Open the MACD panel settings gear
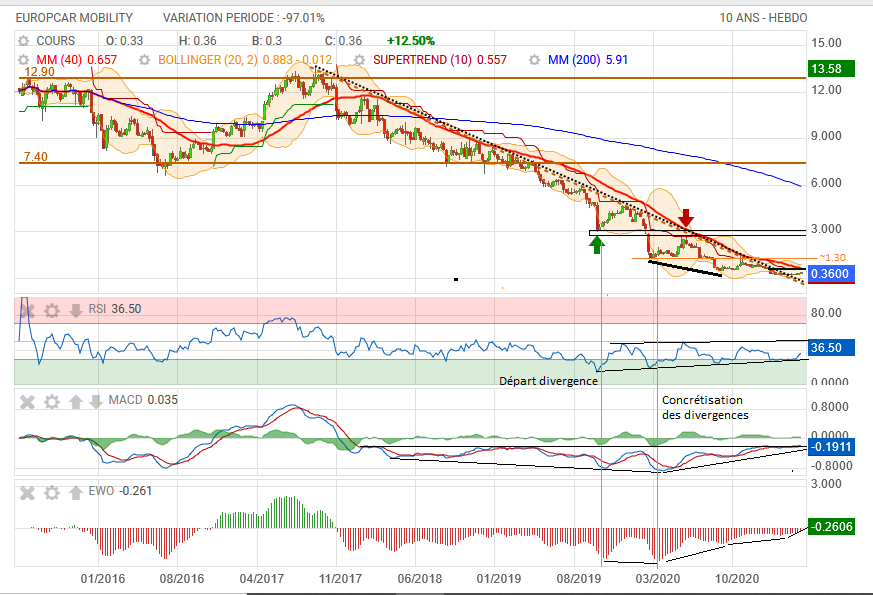Screen dimensions: 873x595 pos(51,401)
